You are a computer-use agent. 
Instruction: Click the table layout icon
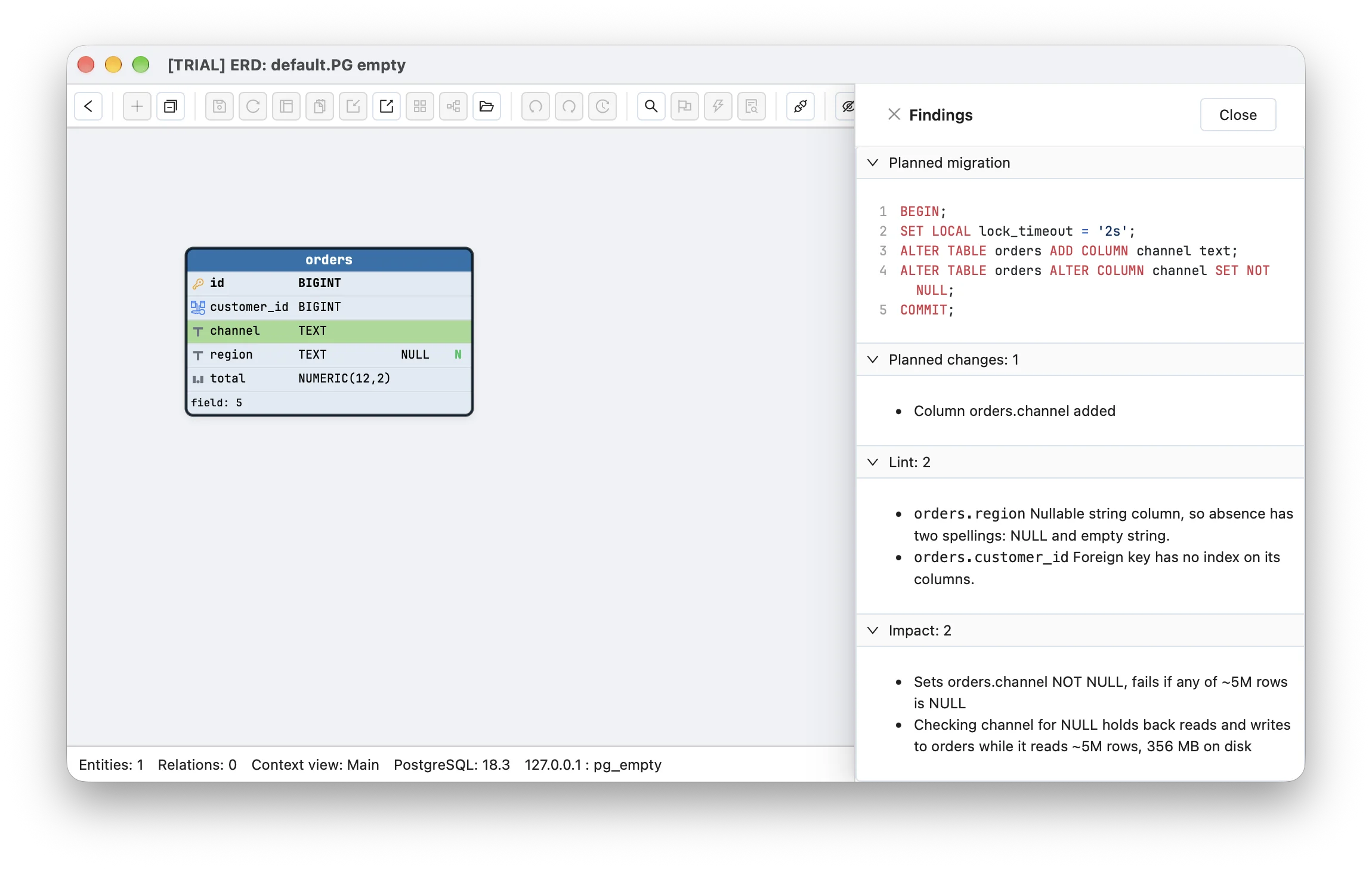pyautogui.click(x=286, y=106)
